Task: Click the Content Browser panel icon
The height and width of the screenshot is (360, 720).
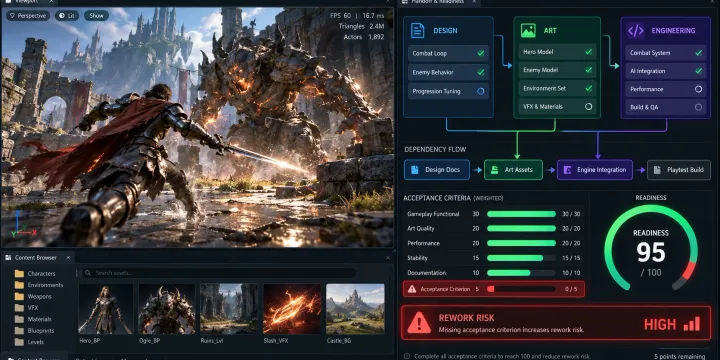Action: (x=8, y=258)
